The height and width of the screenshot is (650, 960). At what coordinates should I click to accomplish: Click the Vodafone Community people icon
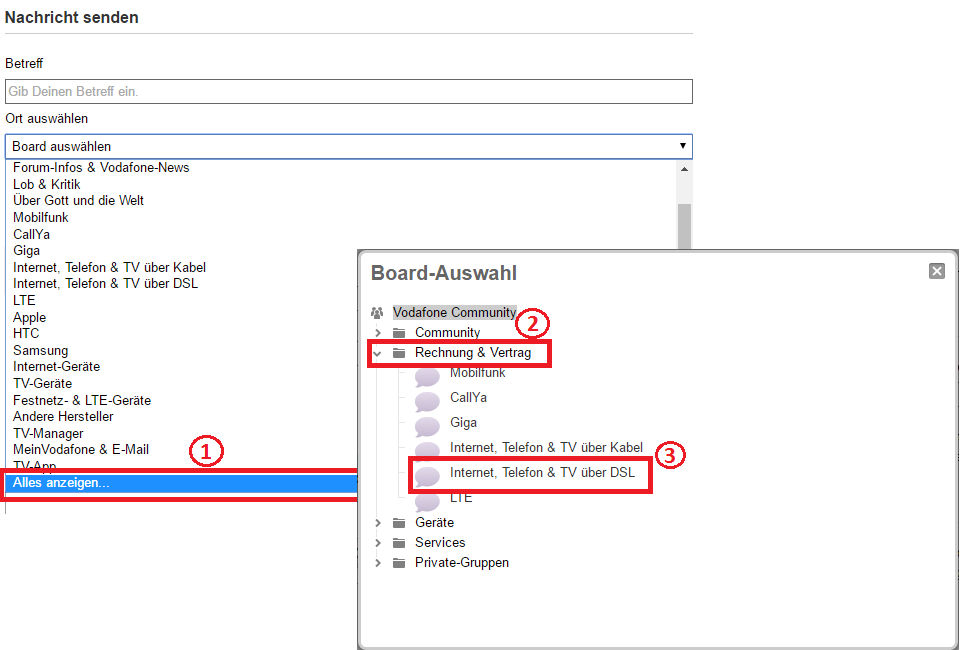point(377,313)
